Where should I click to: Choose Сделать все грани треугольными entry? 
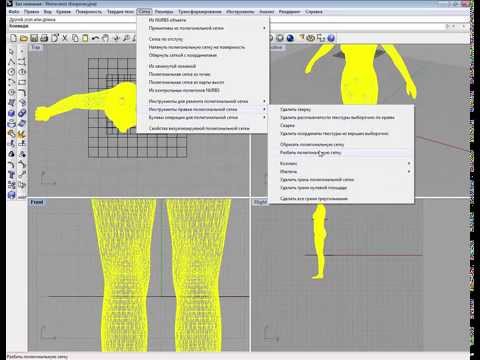(x=314, y=199)
